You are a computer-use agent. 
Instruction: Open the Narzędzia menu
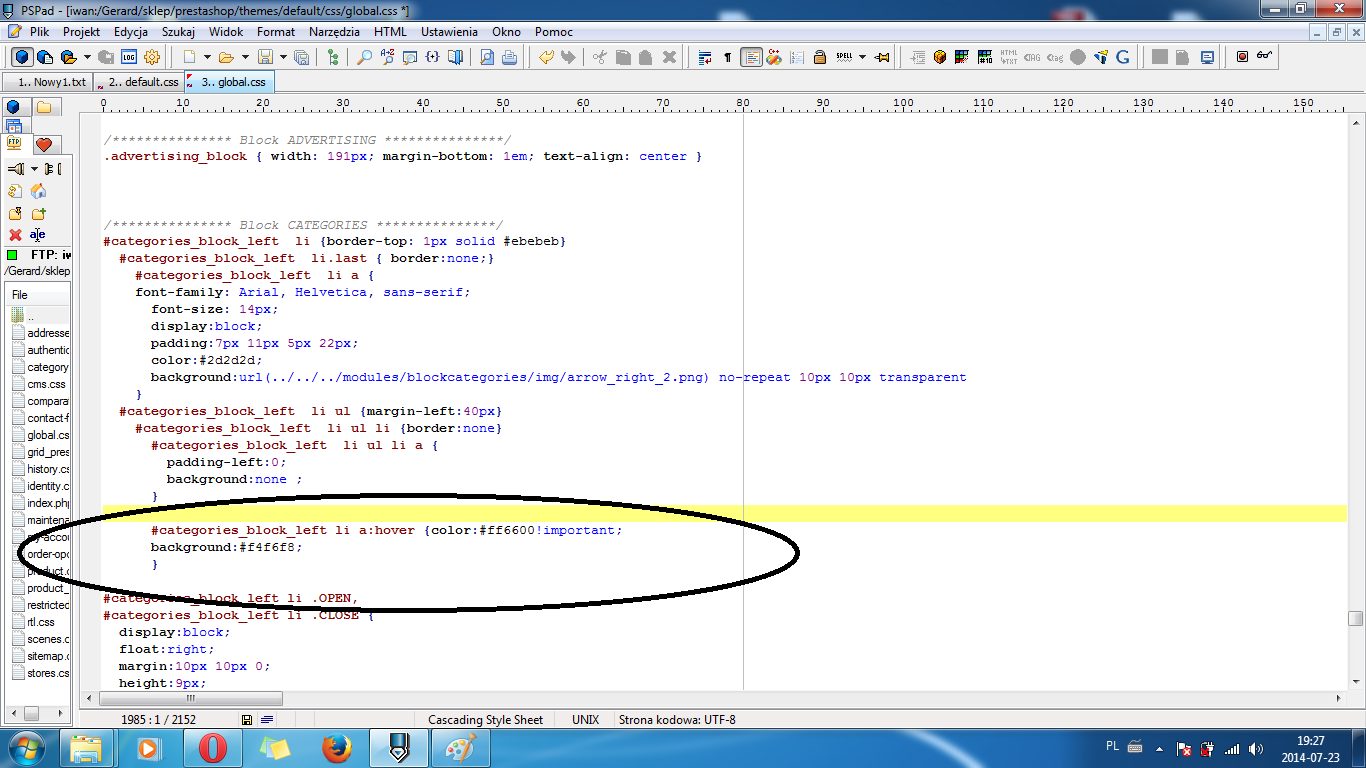tap(335, 32)
